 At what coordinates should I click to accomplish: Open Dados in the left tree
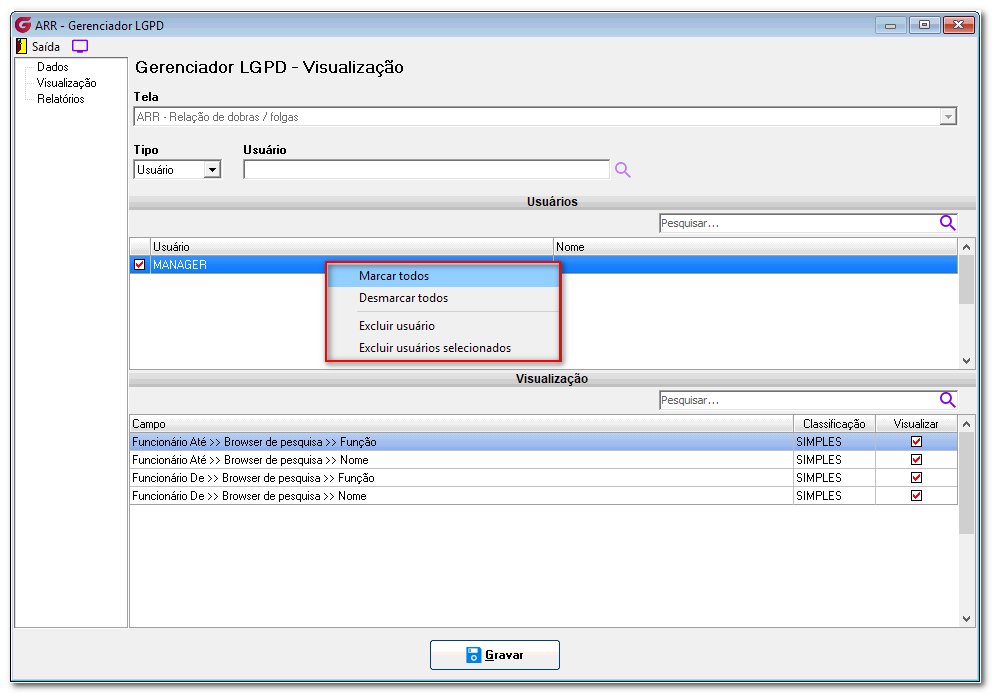[x=53, y=67]
